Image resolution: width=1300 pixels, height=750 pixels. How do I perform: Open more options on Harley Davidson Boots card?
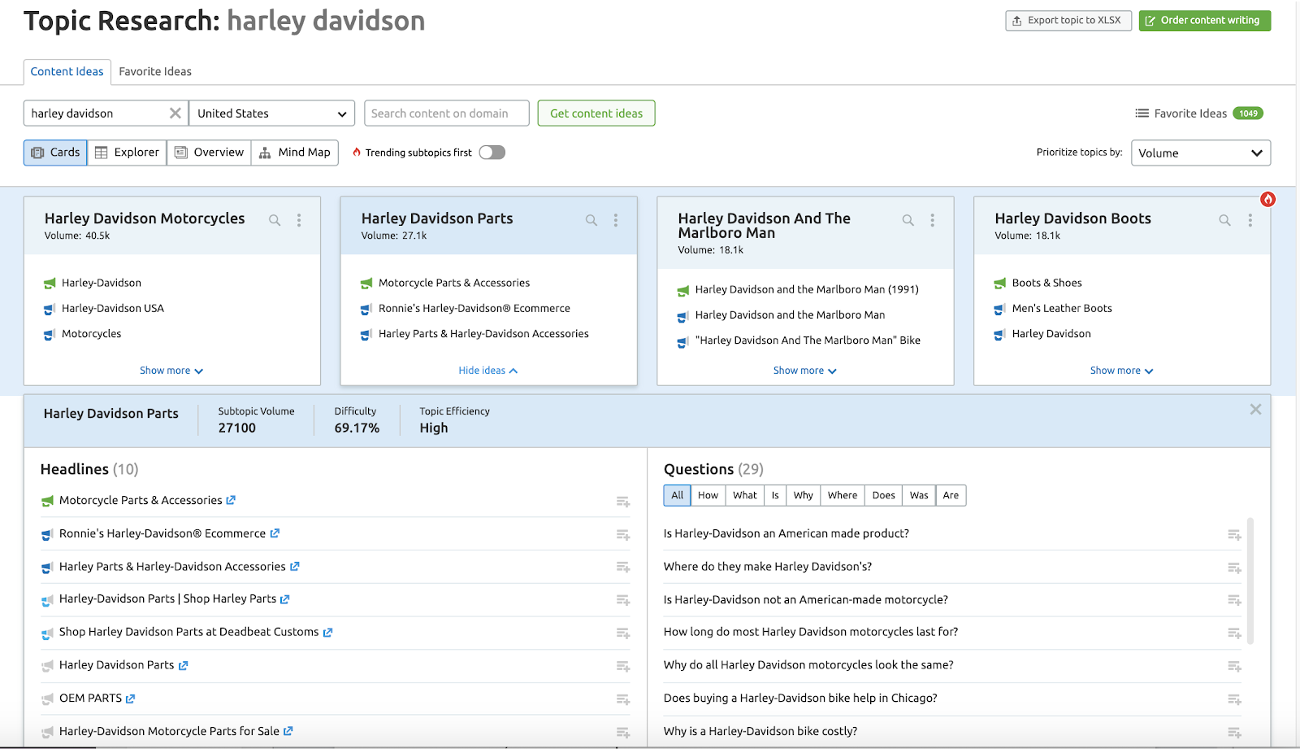click(1250, 220)
